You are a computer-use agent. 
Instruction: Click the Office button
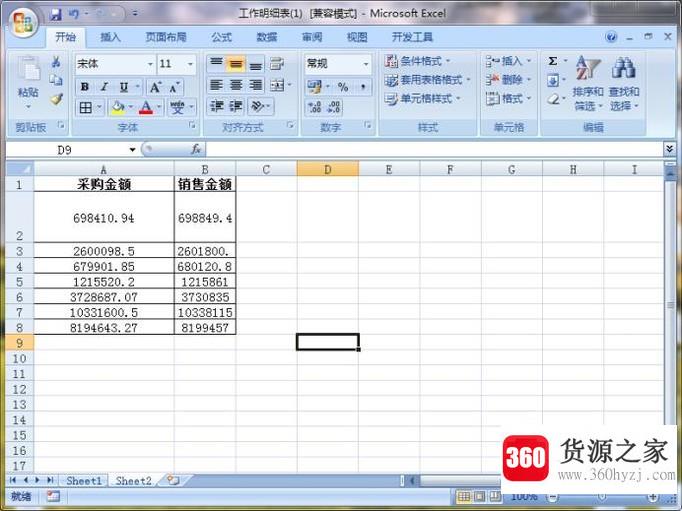23,22
